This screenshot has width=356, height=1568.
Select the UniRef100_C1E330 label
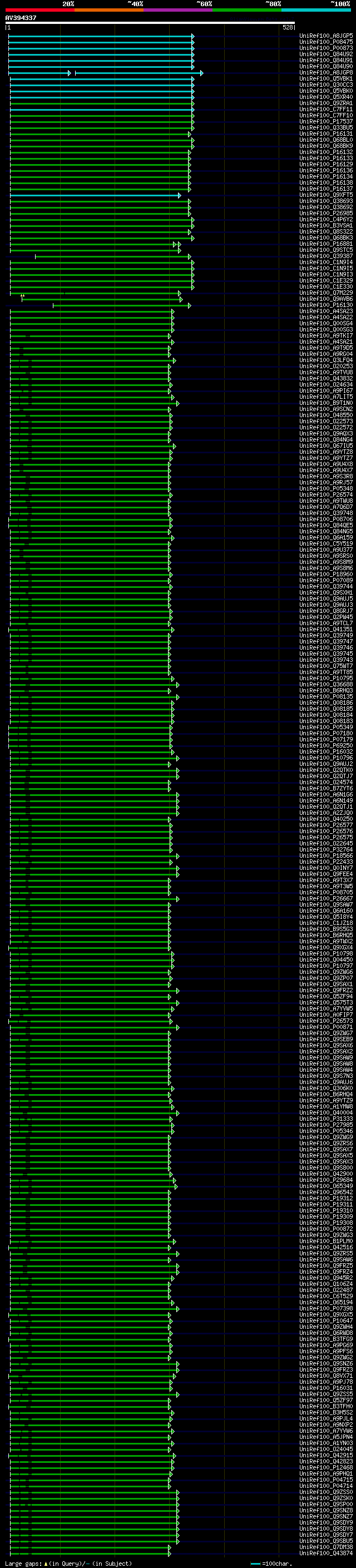click(325, 286)
